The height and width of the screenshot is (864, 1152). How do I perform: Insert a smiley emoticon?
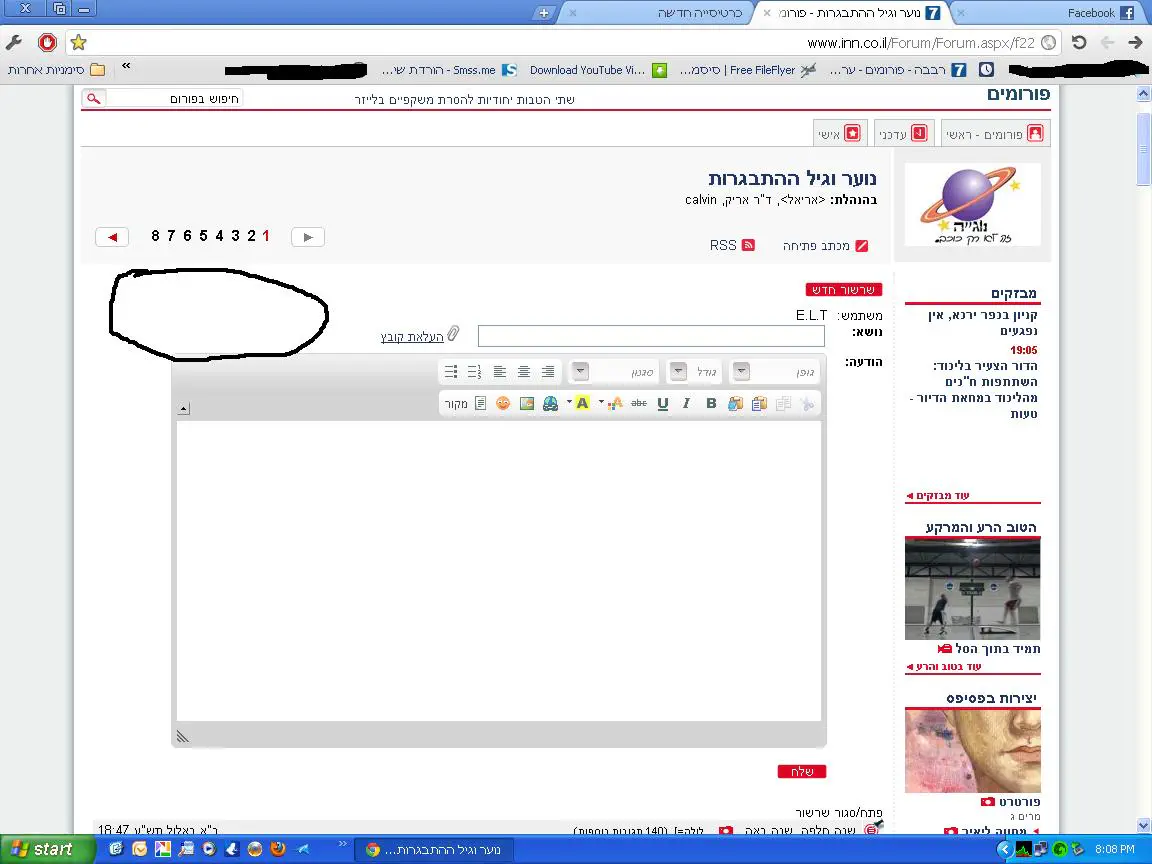tap(503, 403)
